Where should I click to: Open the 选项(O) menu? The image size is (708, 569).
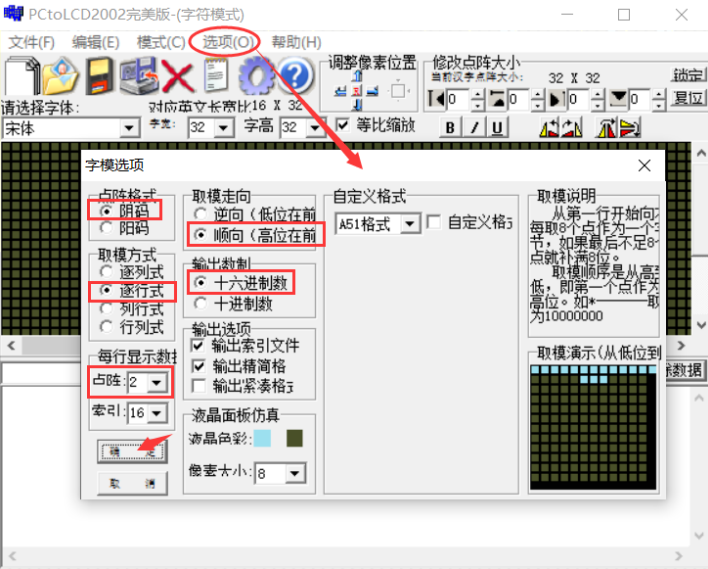228,42
